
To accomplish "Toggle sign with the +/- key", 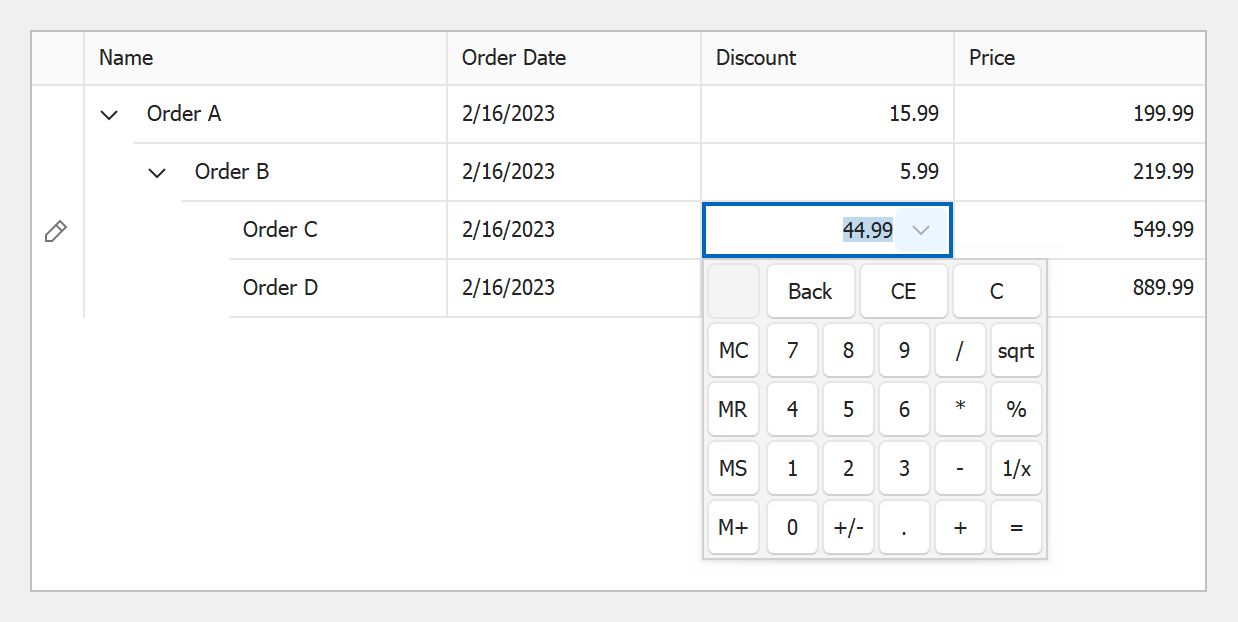I will [x=848, y=527].
